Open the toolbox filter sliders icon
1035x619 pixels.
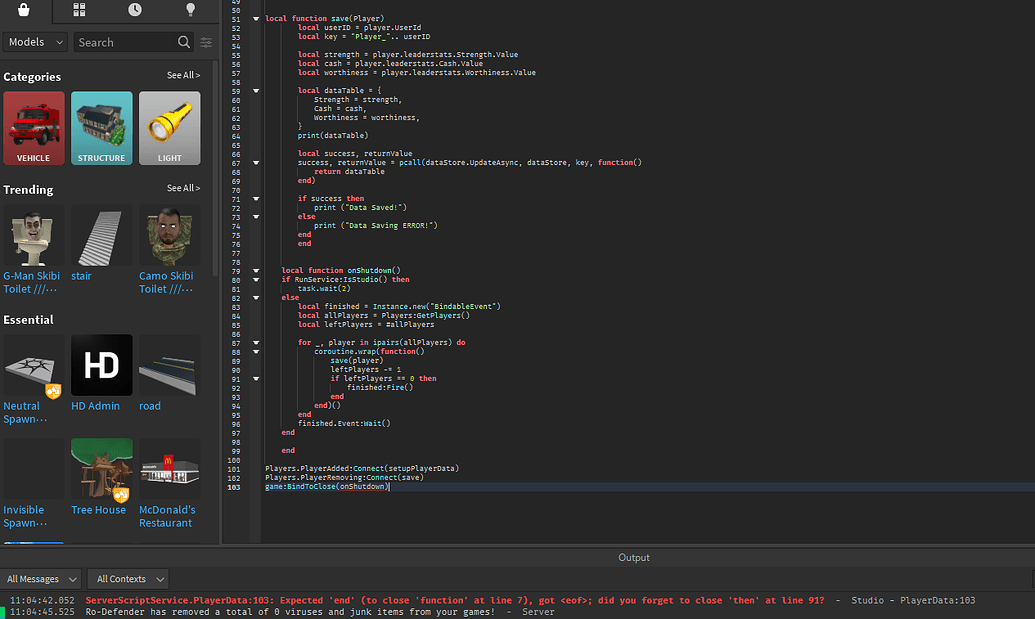pyautogui.click(x=206, y=43)
